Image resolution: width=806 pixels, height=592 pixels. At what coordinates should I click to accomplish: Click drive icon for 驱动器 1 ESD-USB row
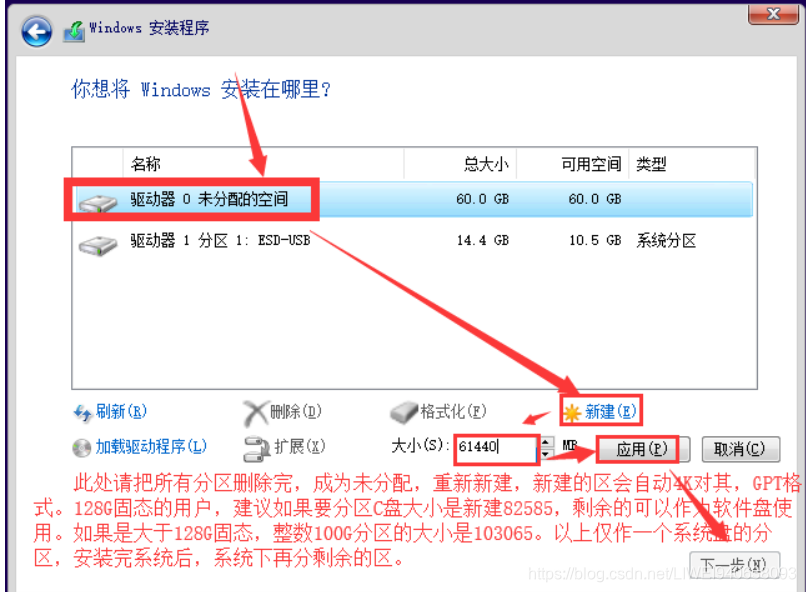pos(98,245)
